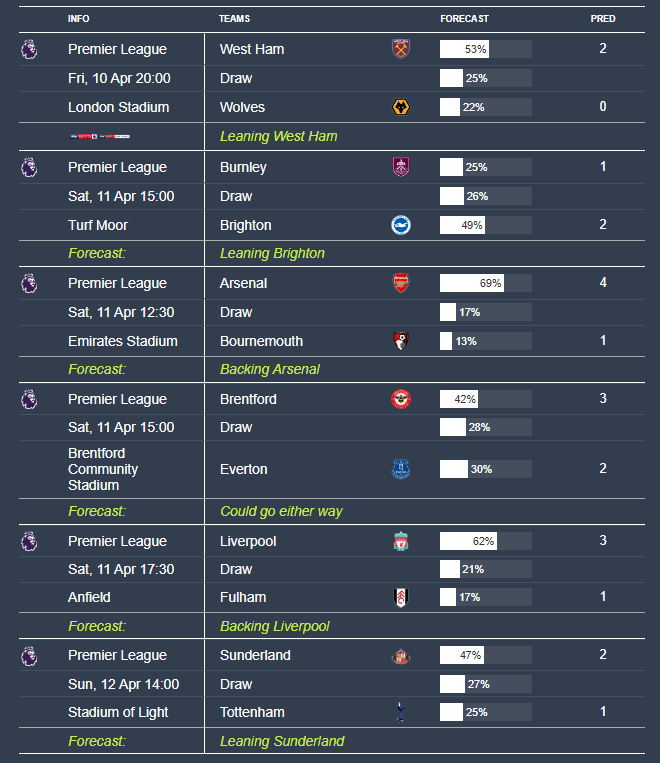660x763 pixels.
Task: Click the Liverpool club crest
Action: 401,541
